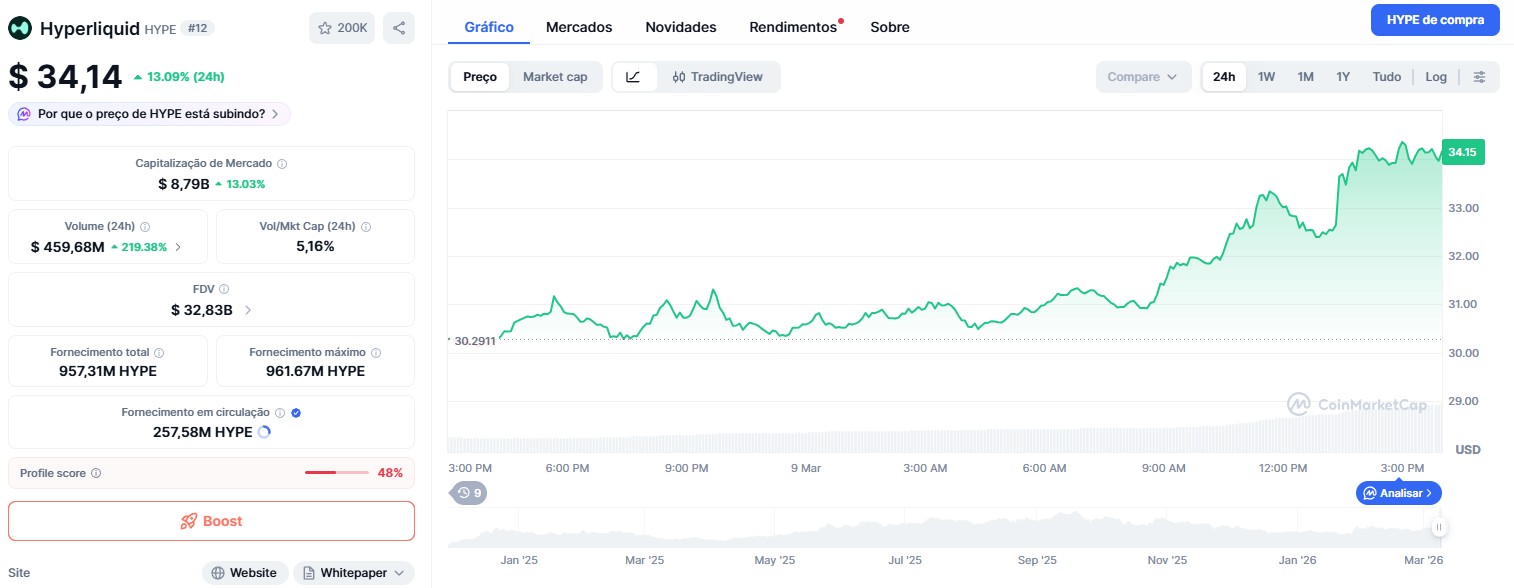Click the HYPE de compra button
Viewport: 1514px width, 588px height.
tap(1434, 20)
